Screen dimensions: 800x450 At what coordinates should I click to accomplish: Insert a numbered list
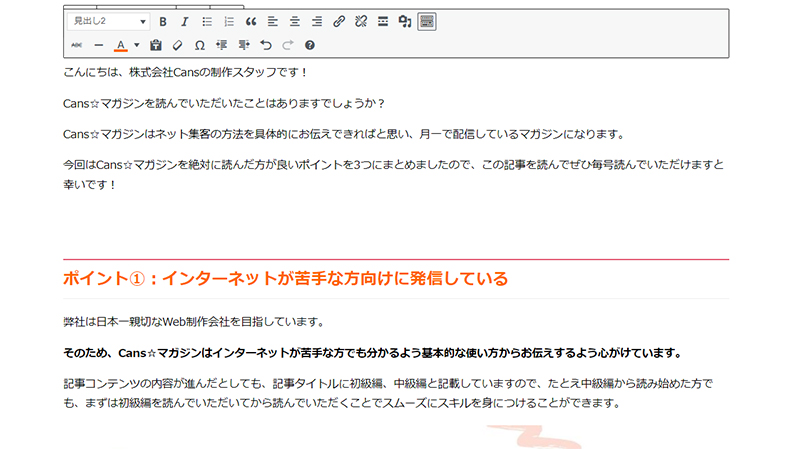point(229,21)
